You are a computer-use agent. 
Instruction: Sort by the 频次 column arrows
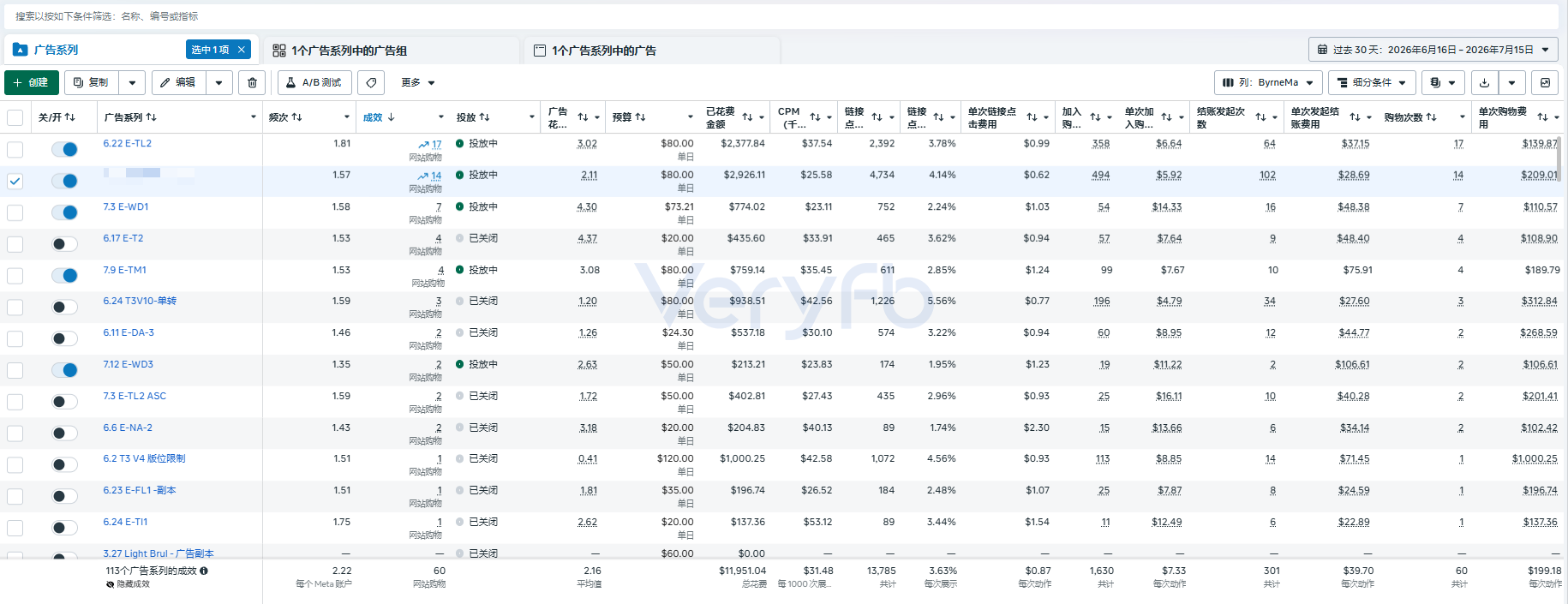297,117
